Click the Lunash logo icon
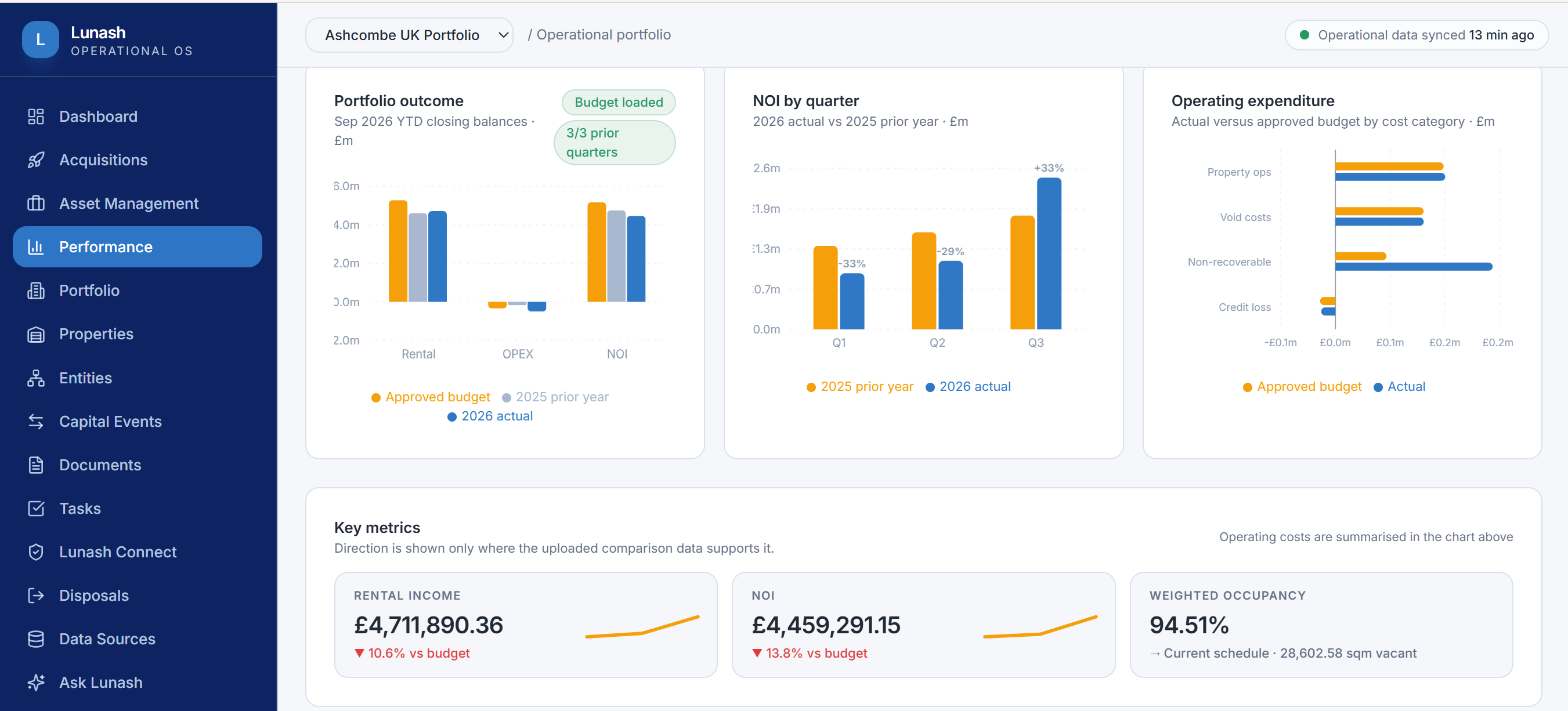1568x711 pixels. (x=40, y=39)
